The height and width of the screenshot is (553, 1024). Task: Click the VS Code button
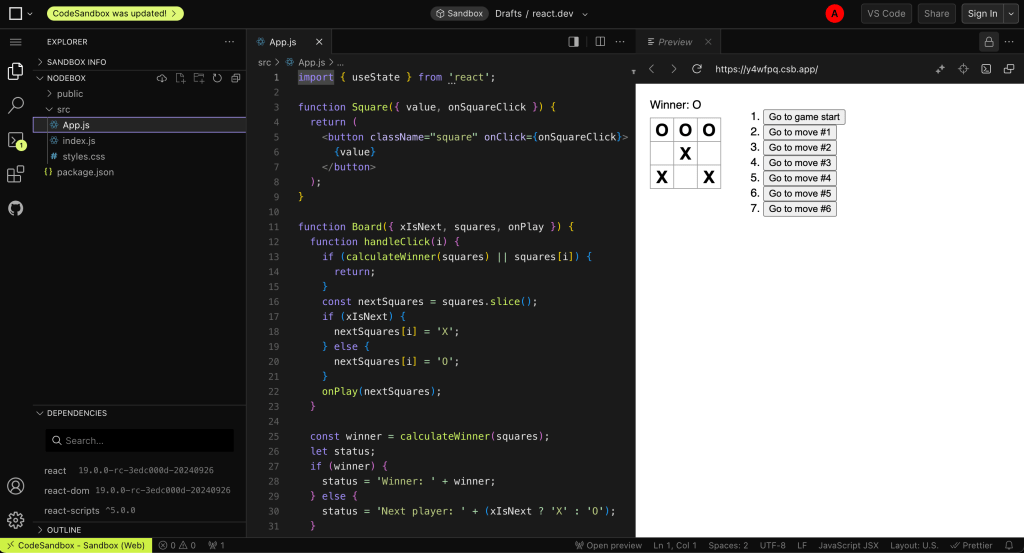886,14
